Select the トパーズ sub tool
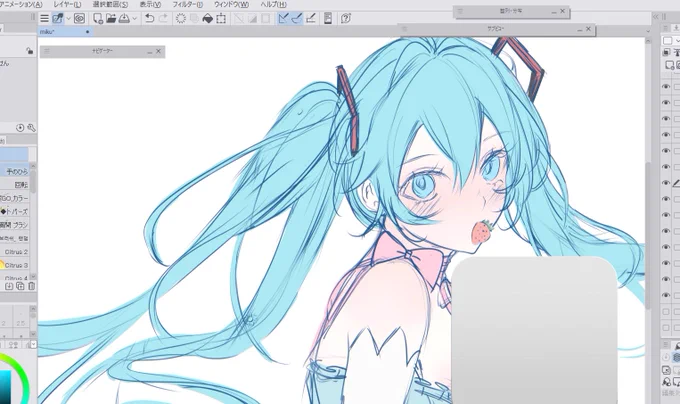The image size is (680, 404). tap(15, 212)
